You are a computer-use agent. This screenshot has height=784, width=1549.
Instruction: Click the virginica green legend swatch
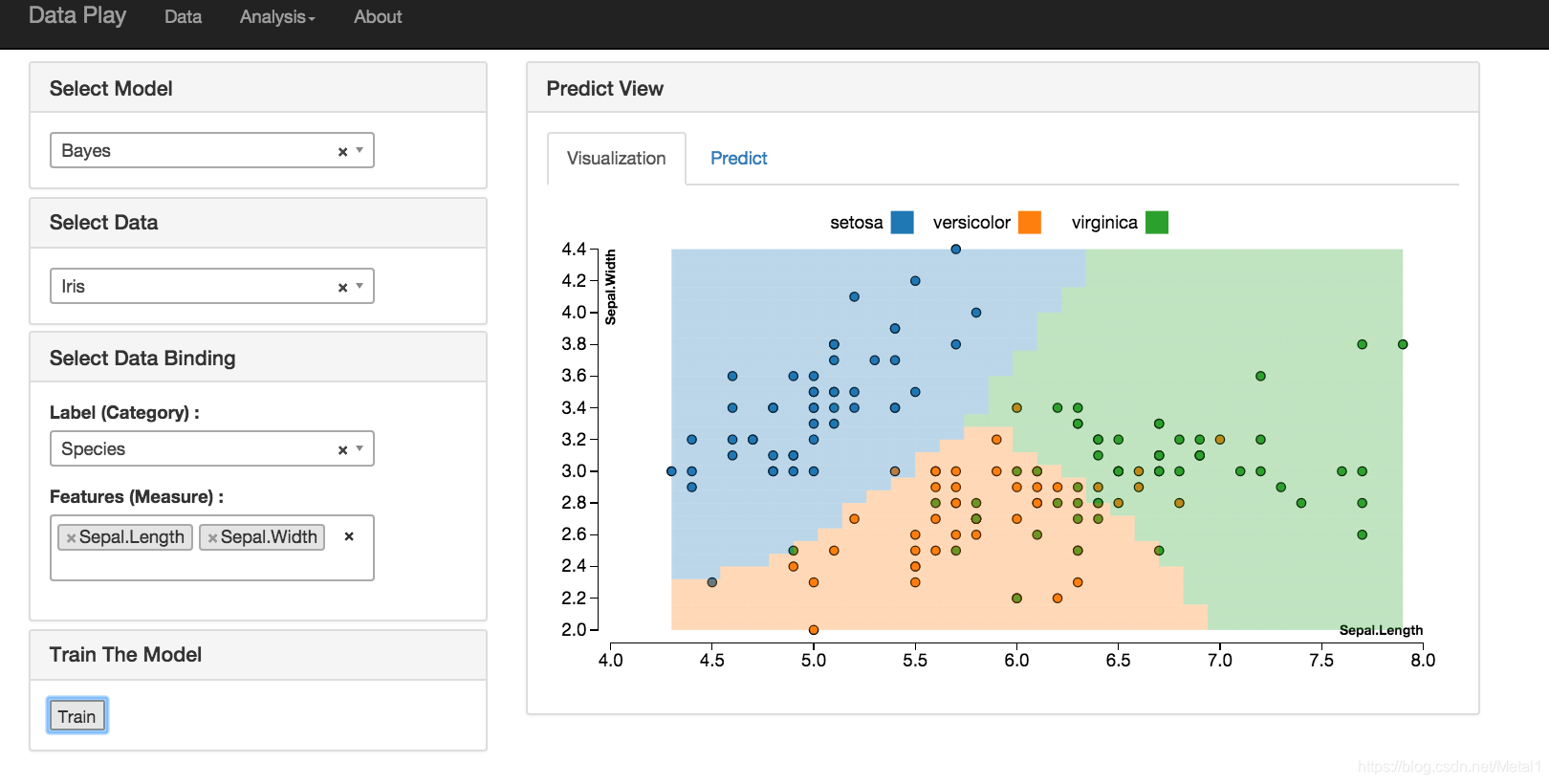point(1156,223)
